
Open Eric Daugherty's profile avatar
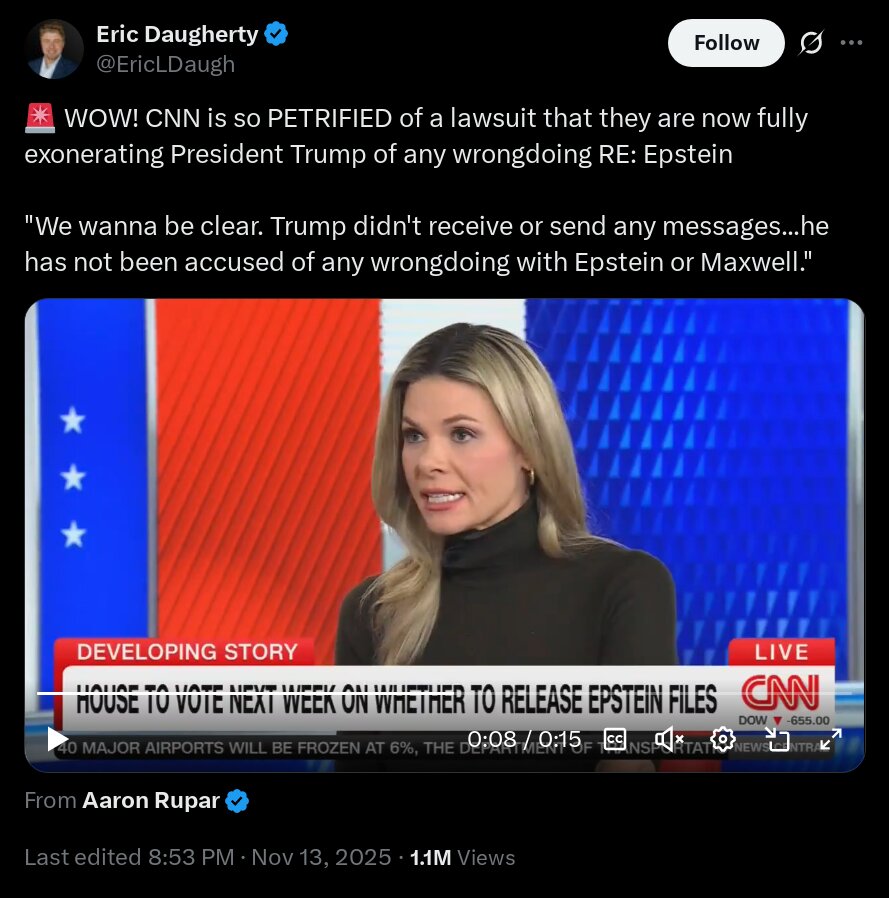pos(54,49)
